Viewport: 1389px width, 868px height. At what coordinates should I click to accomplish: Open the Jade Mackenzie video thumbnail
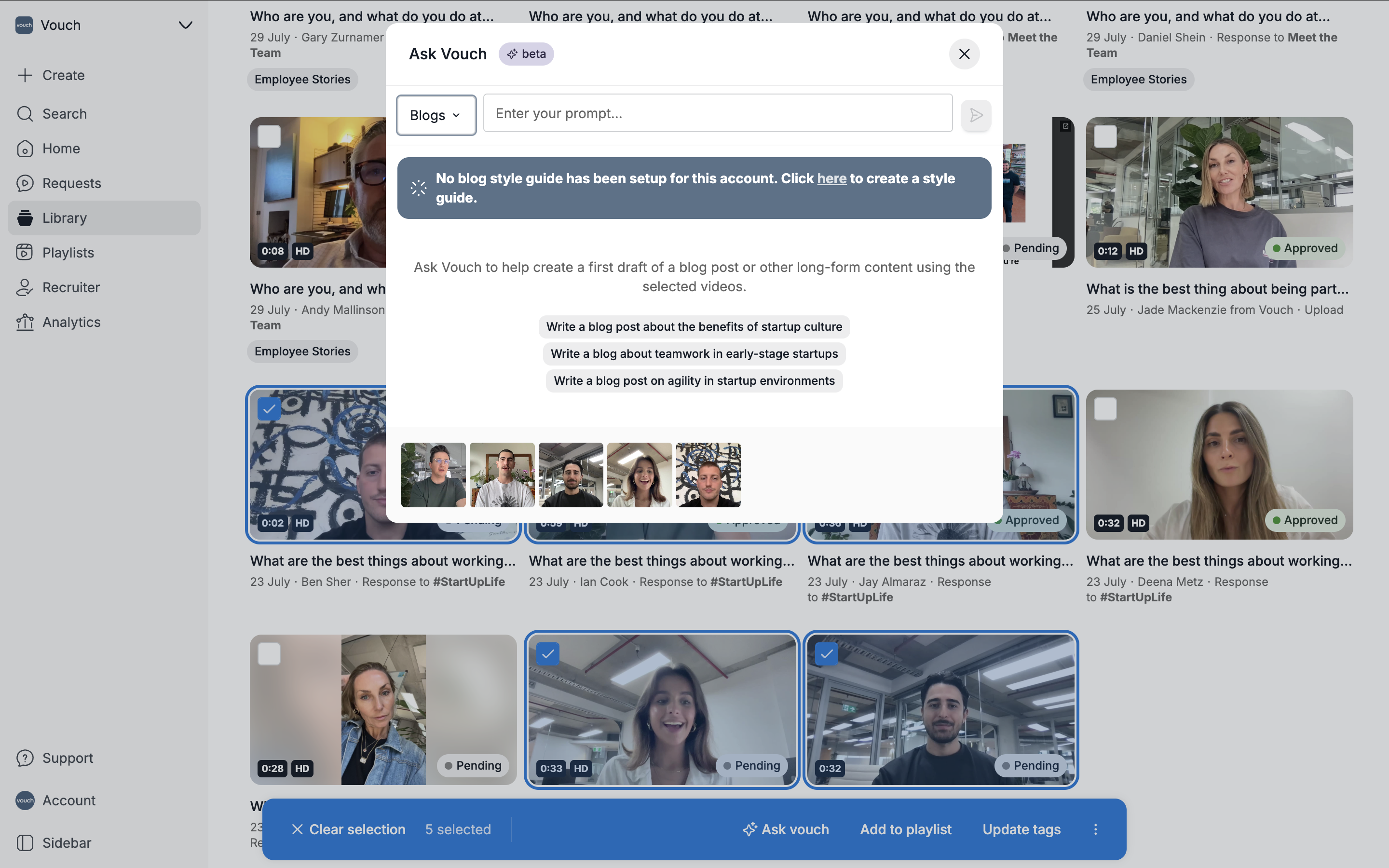click(1219, 192)
